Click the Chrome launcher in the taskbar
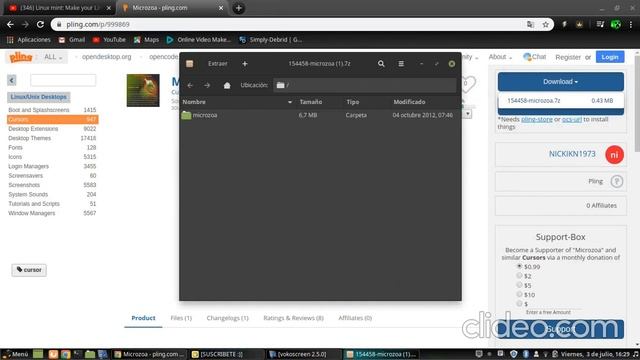 [65, 354]
